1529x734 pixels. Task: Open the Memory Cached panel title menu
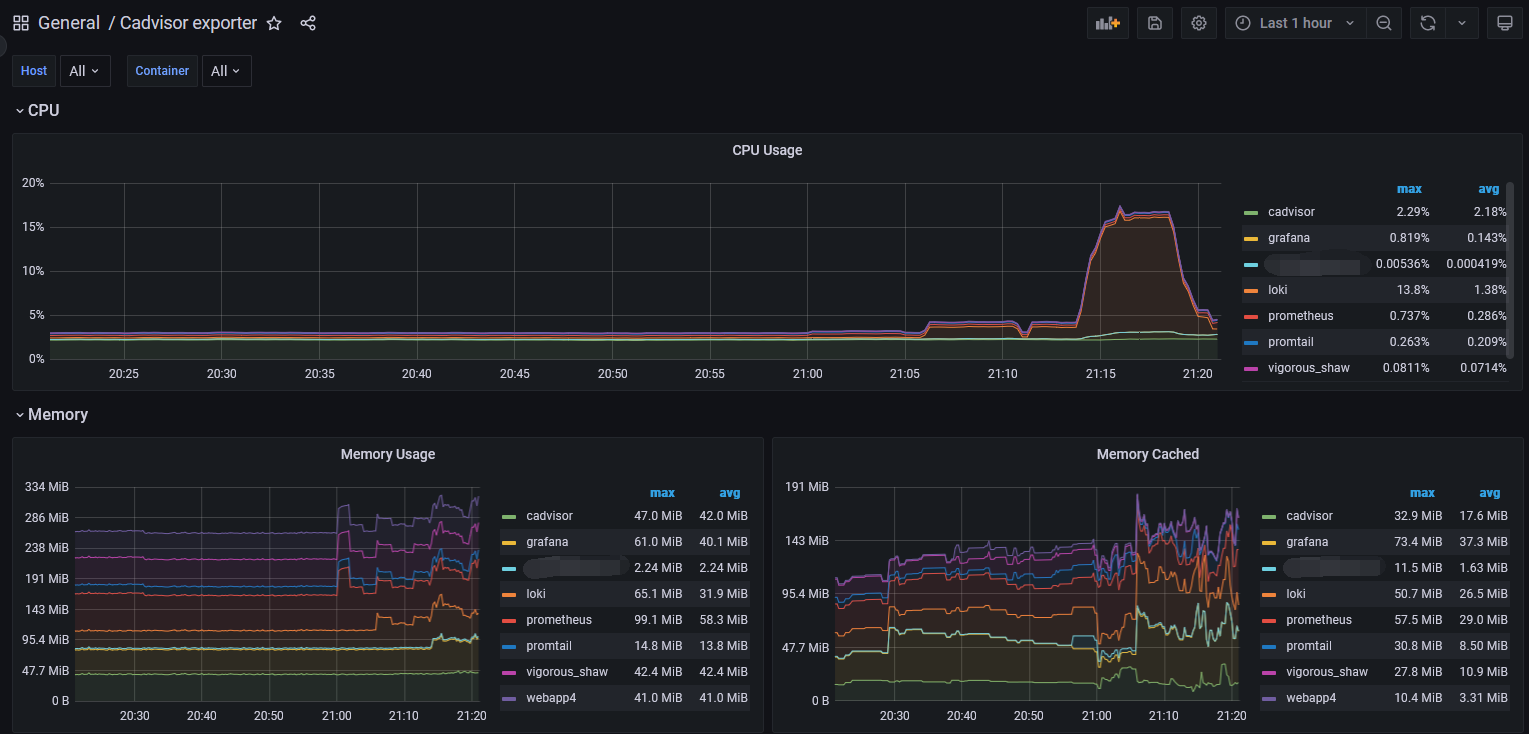coord(1147,454)
